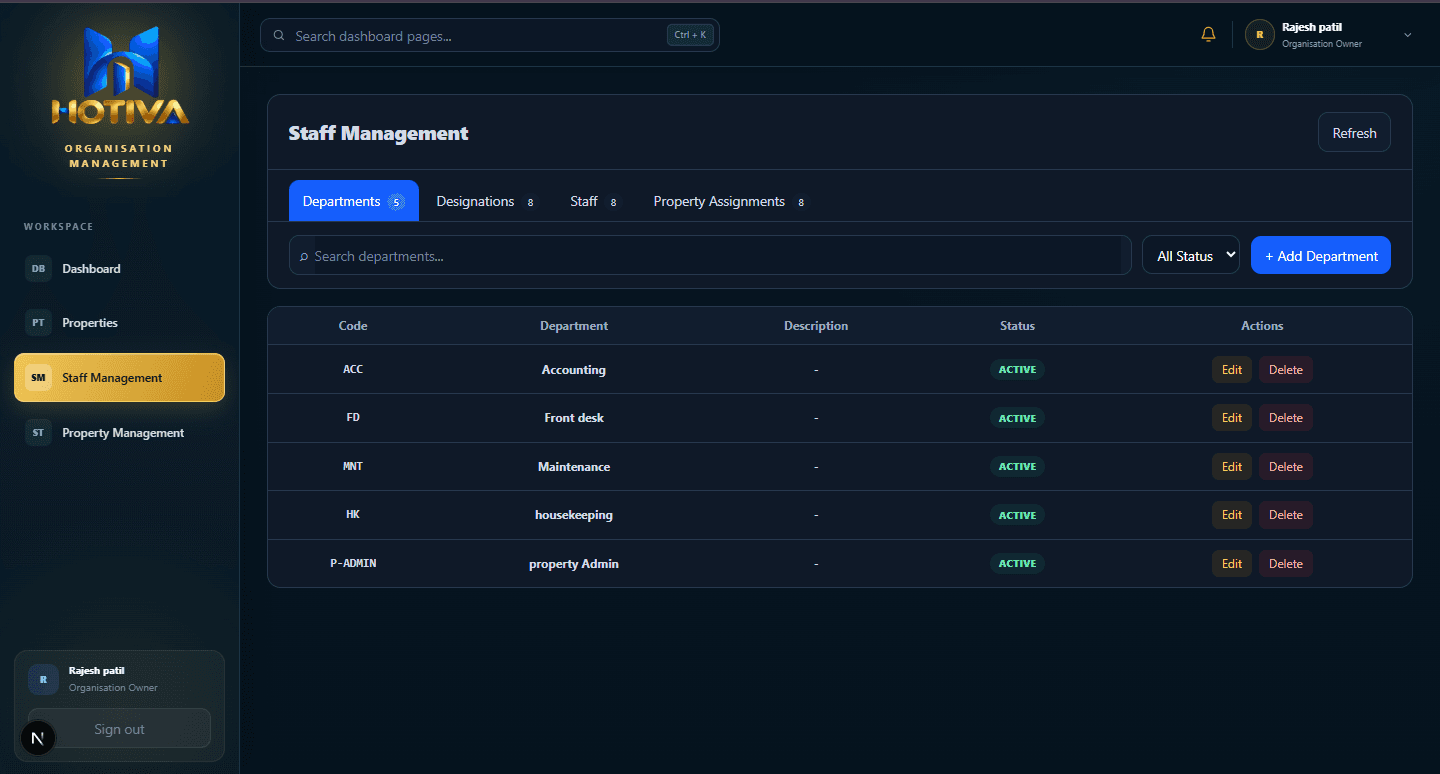Focus the Search dashboard pages field
1440x774 pixels.
490,36
